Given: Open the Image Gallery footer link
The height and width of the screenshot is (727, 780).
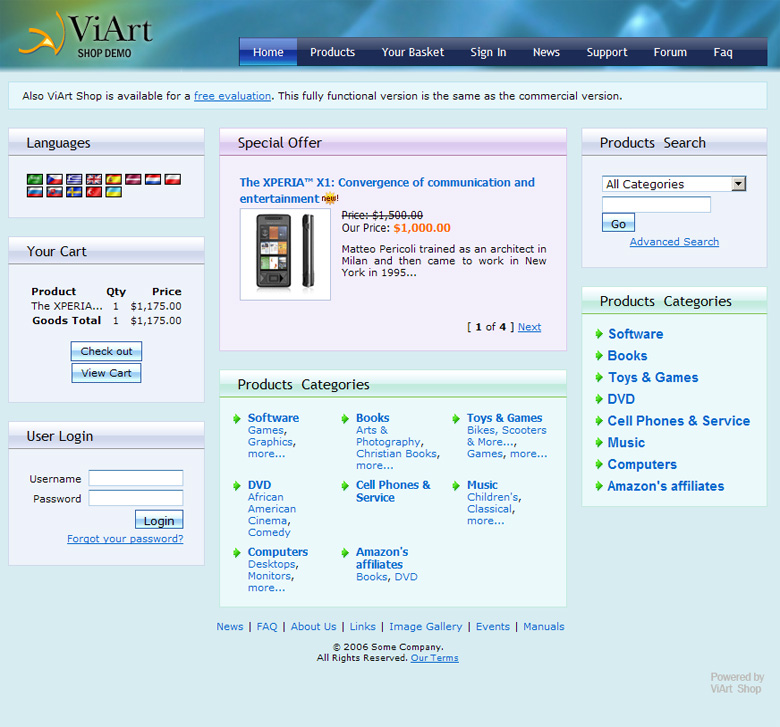Looking at the screenshot, I should point(426,626).
